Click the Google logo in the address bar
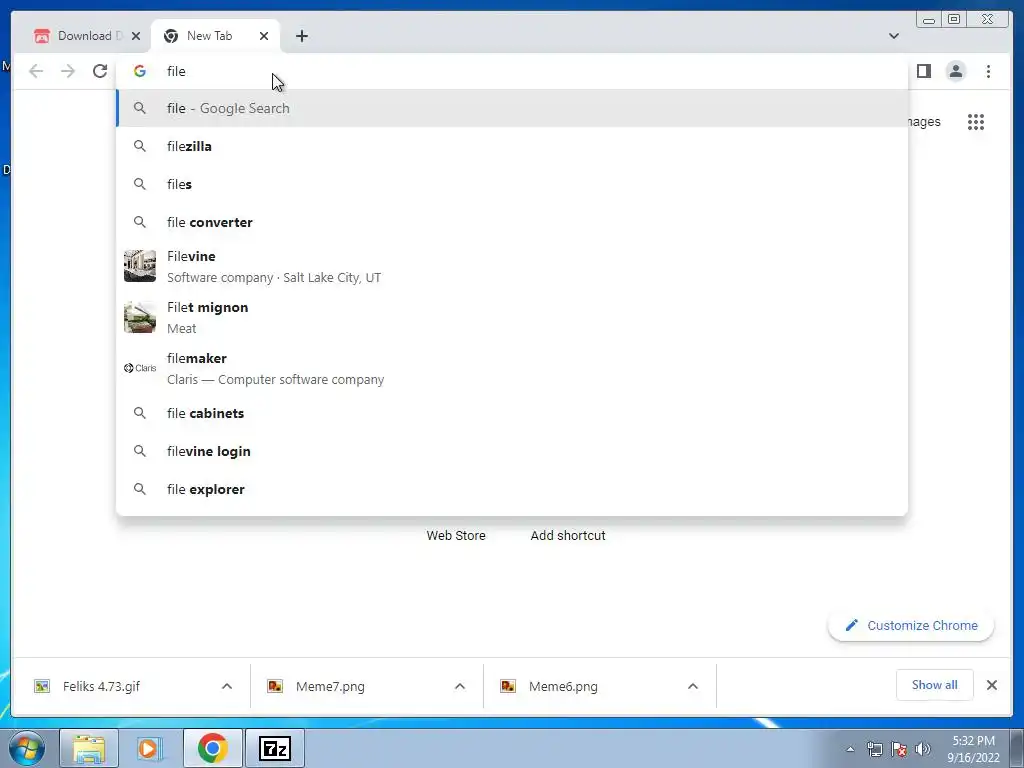 click(140, 71)
